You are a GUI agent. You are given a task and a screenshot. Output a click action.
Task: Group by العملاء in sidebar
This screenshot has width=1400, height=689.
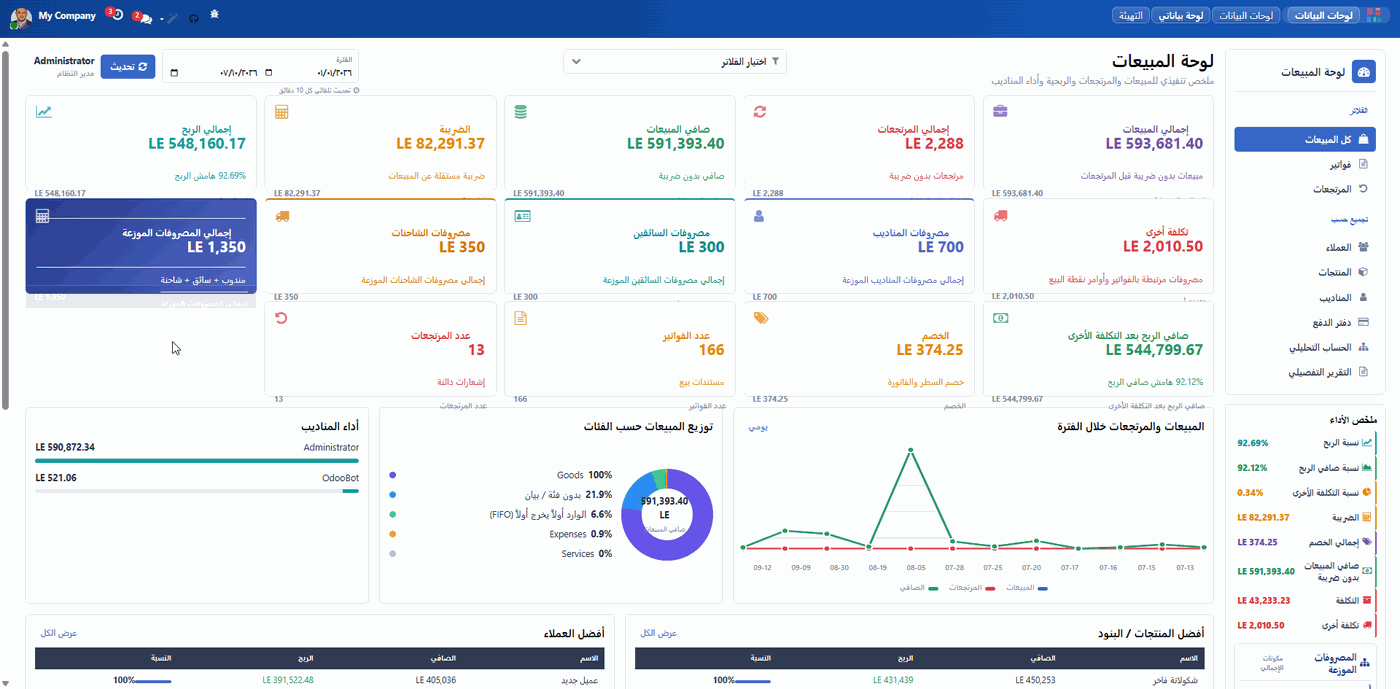(x=1305, y=247)
